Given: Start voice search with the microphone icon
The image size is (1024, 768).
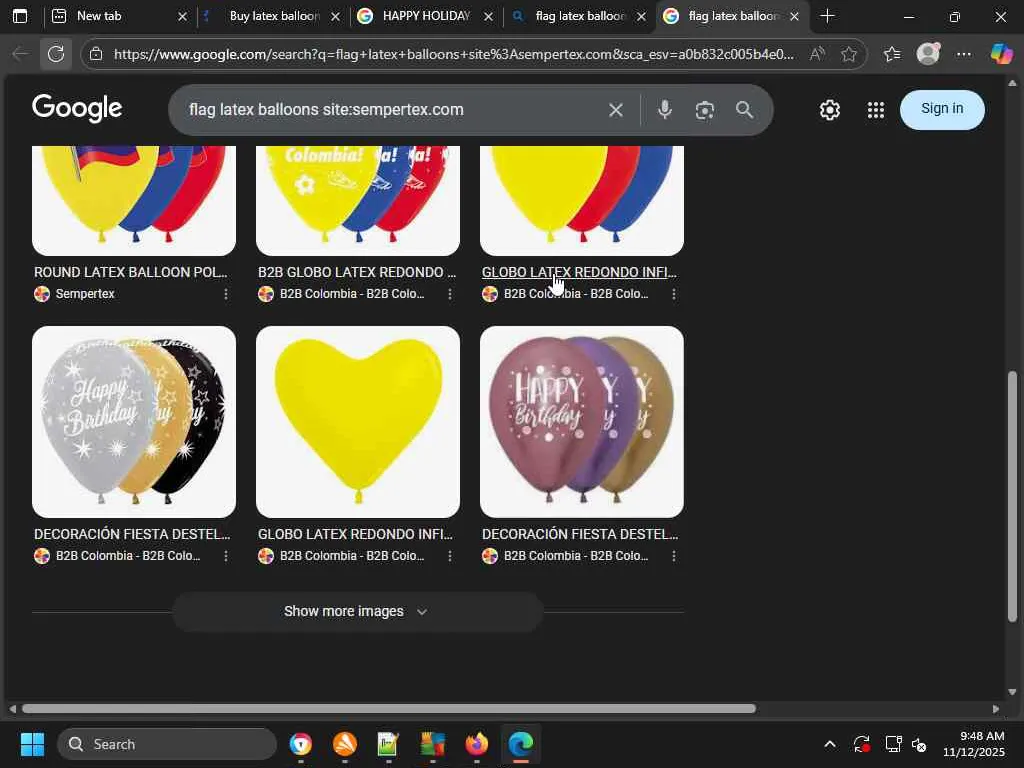Looking at the screenshot, I should tap(664, 110).
